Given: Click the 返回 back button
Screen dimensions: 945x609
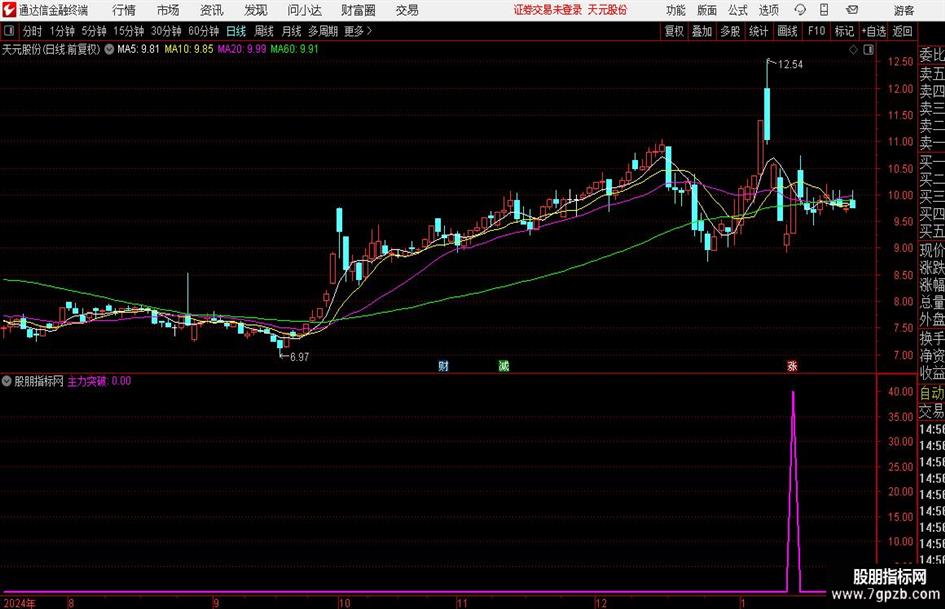Looking at the screenshot, I should (902, 31).
